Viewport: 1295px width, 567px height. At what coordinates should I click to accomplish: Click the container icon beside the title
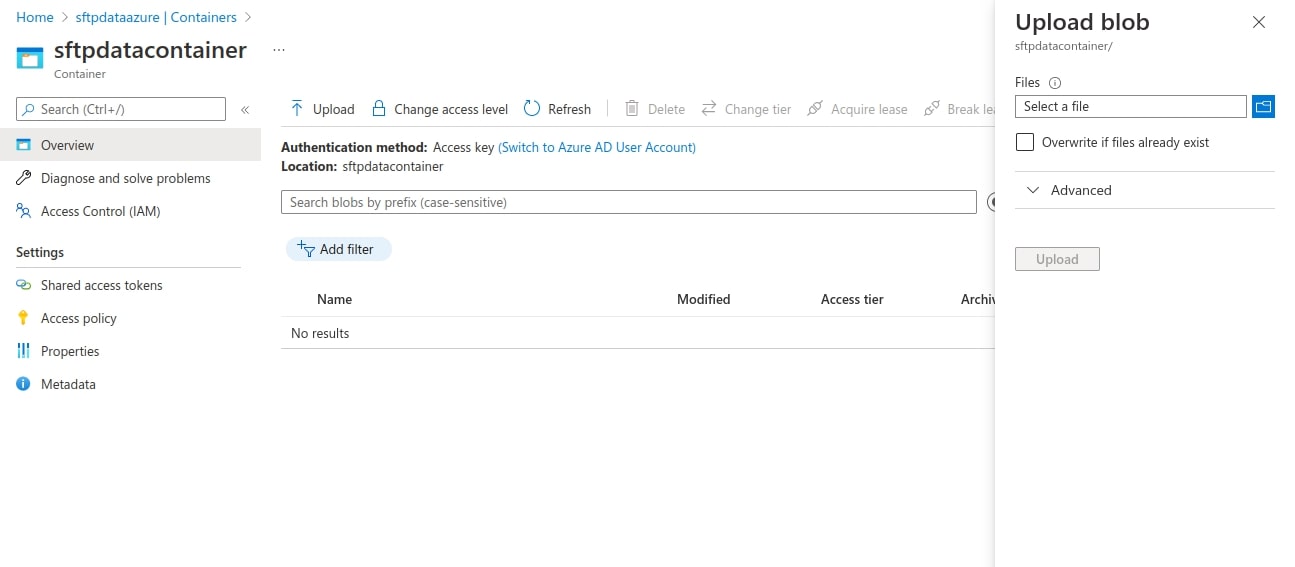[x=30, y=57]
